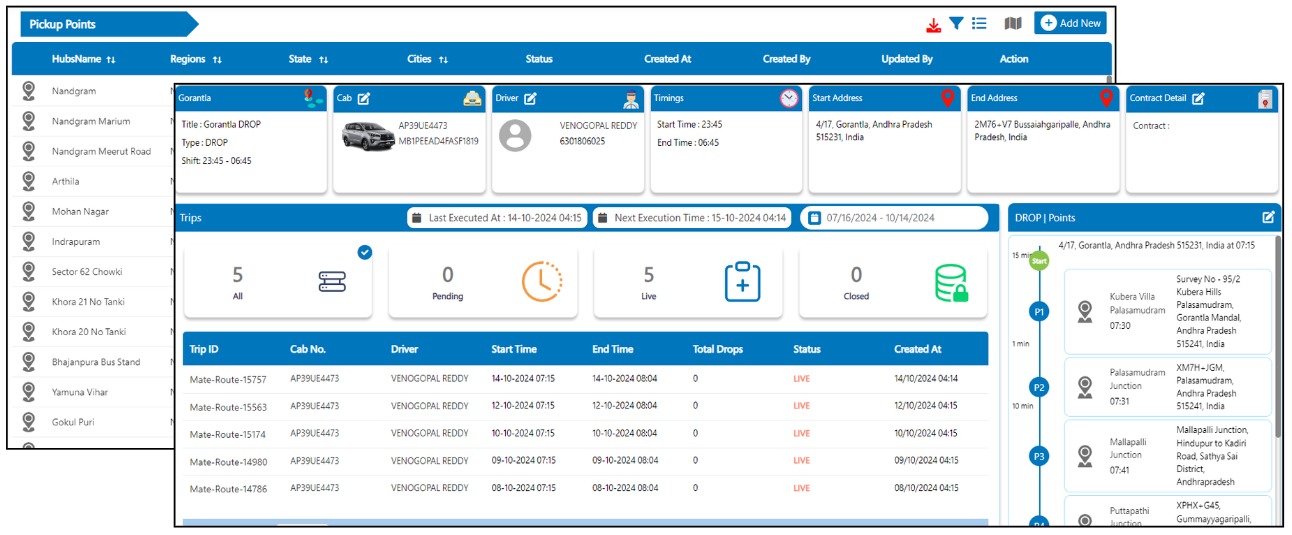Image resolution: width=1292 pixels, height=535 pixels.
Task: Open the filter funnel icon
Action: 956,23
